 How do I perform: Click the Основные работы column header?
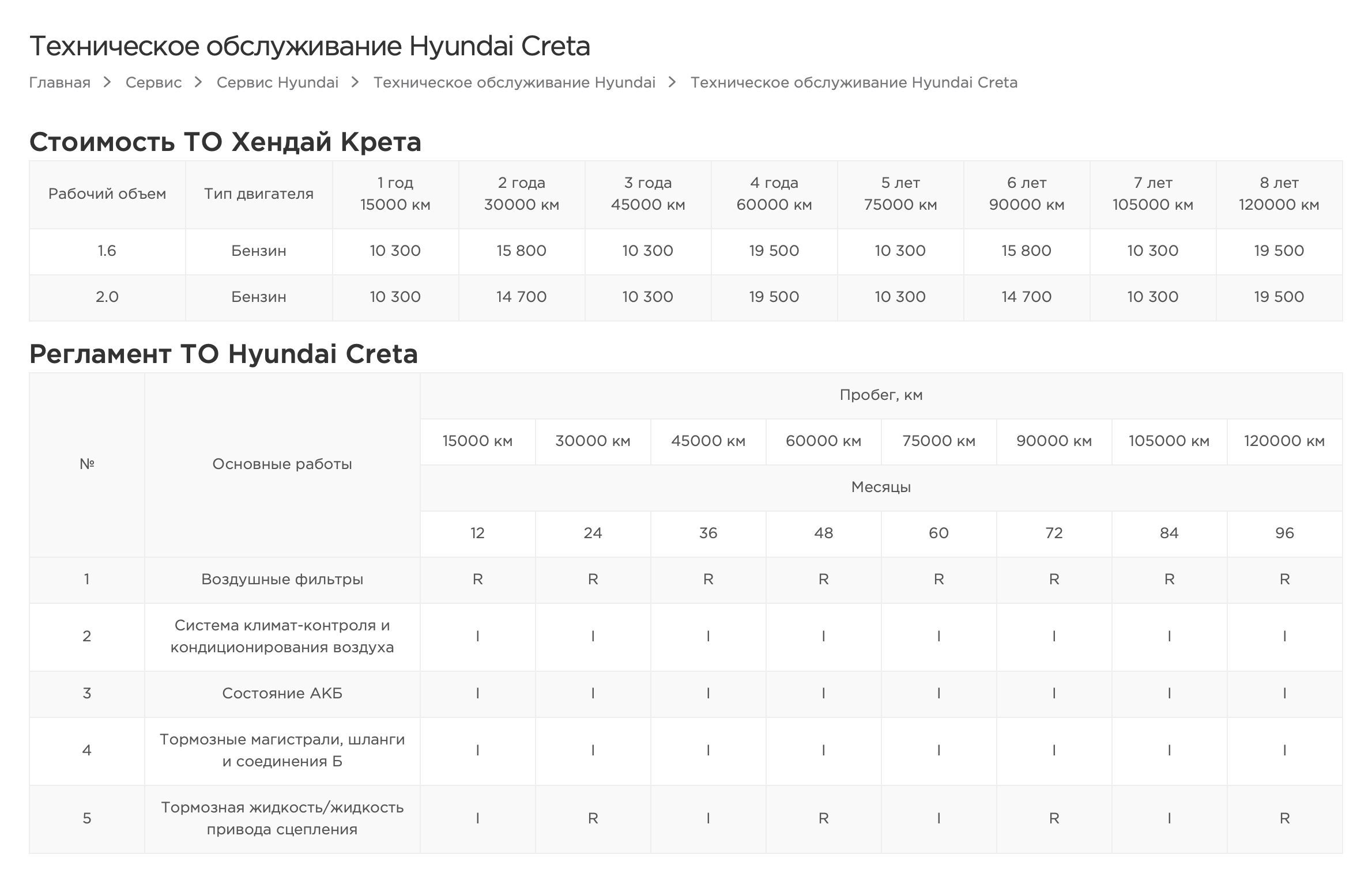[x=282, y=464]
